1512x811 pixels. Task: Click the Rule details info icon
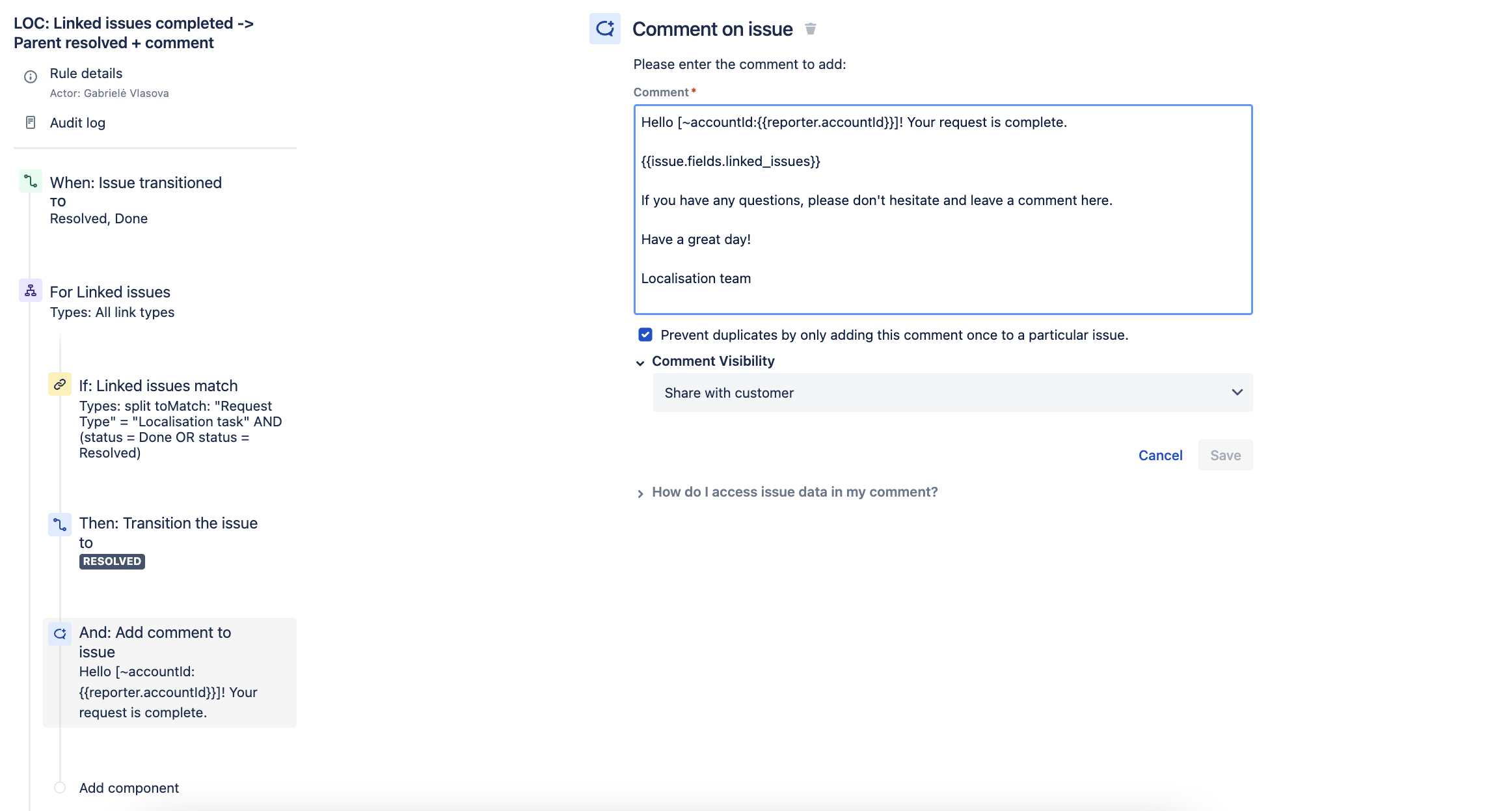[31, 77]
